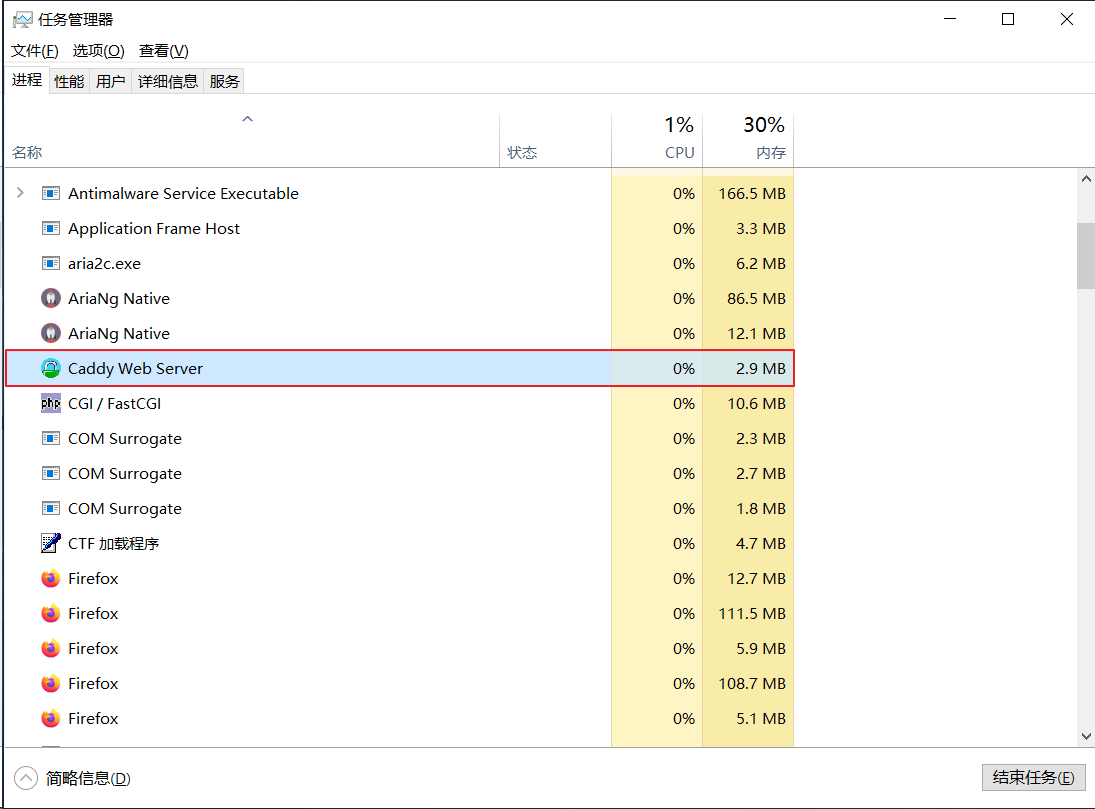Switch to the 详细信息 tab

[x=168, y=82]
